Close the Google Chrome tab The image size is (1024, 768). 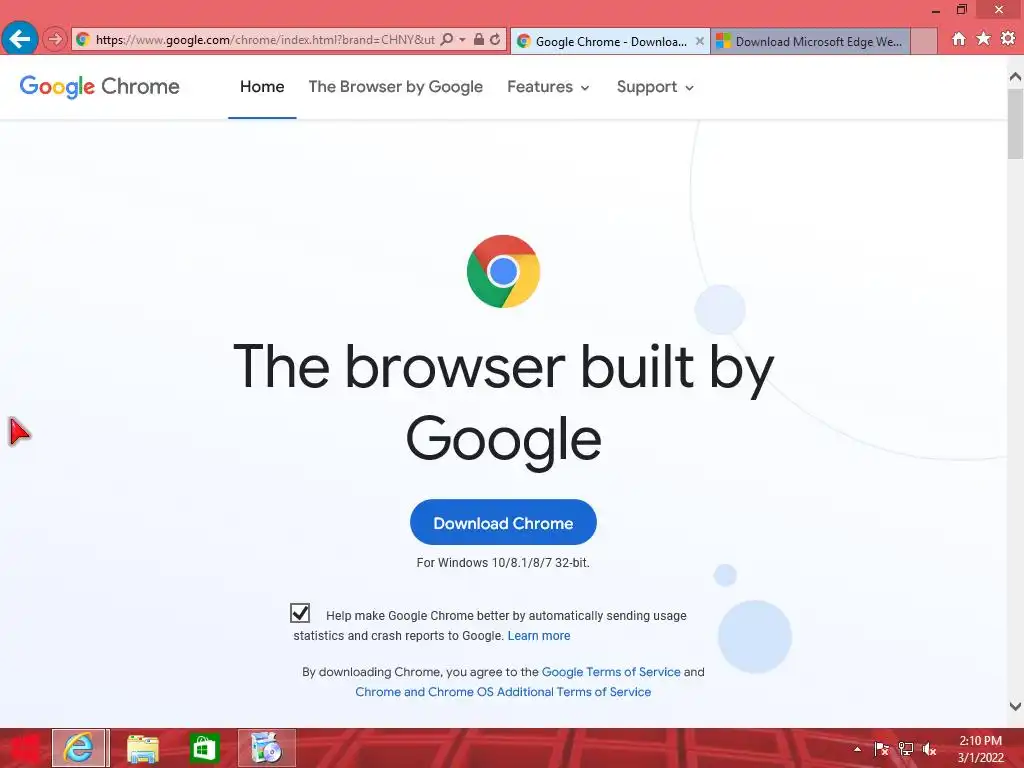pos(699,41)
